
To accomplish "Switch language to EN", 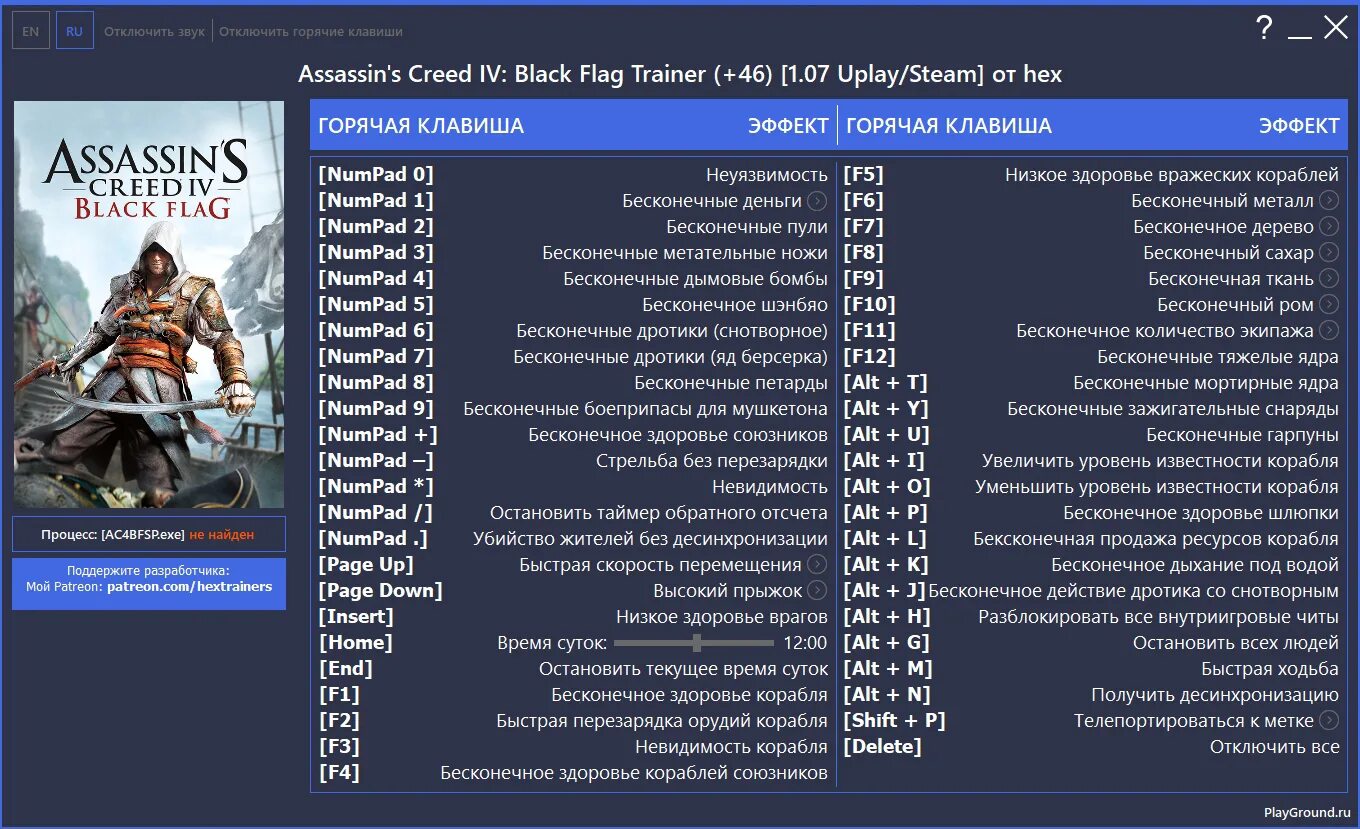I will click(31, 31).
